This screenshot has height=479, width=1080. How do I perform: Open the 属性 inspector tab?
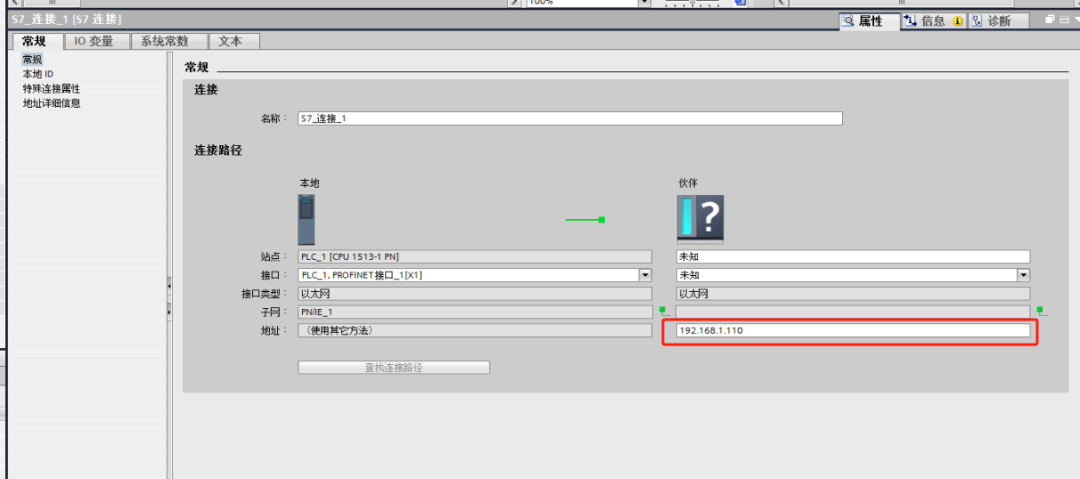click(870, 21)
